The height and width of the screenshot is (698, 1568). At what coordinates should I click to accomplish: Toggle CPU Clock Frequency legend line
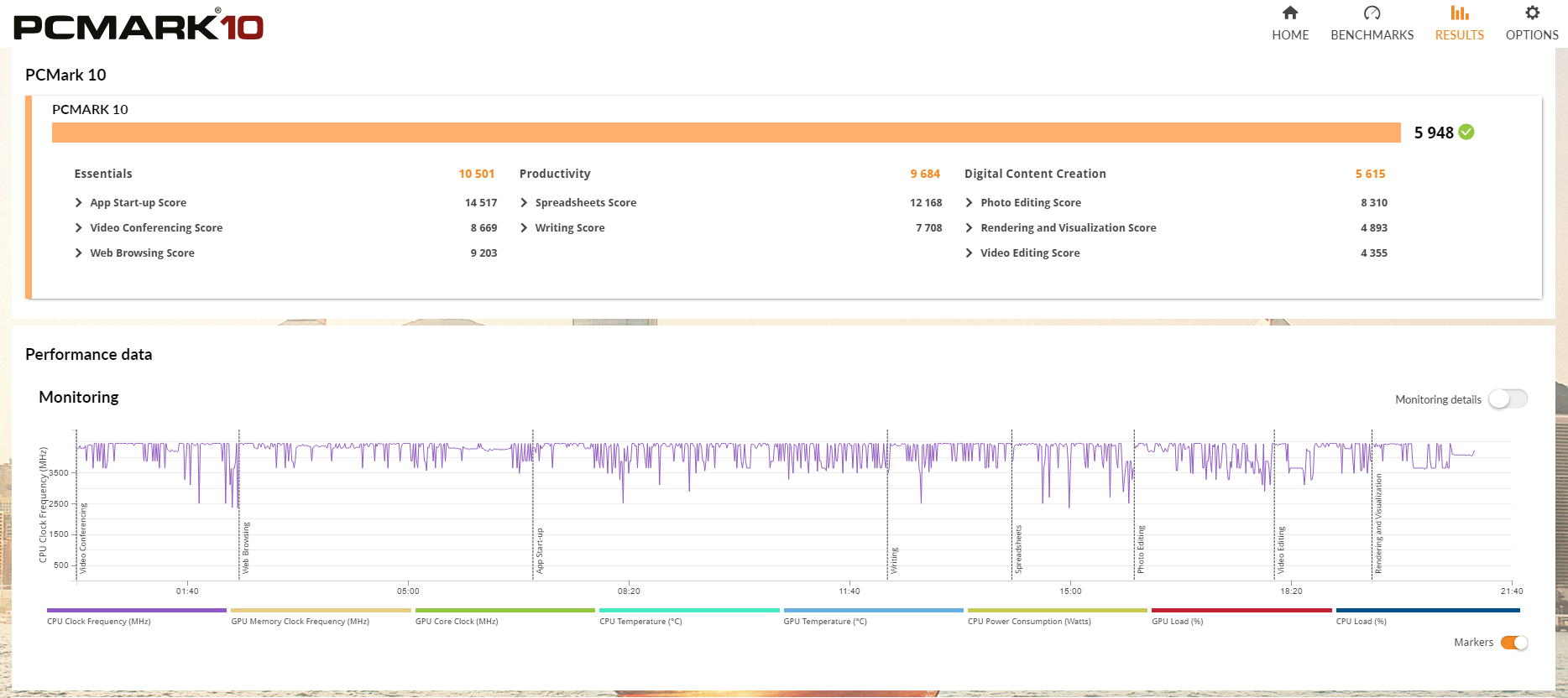[137, 611]
